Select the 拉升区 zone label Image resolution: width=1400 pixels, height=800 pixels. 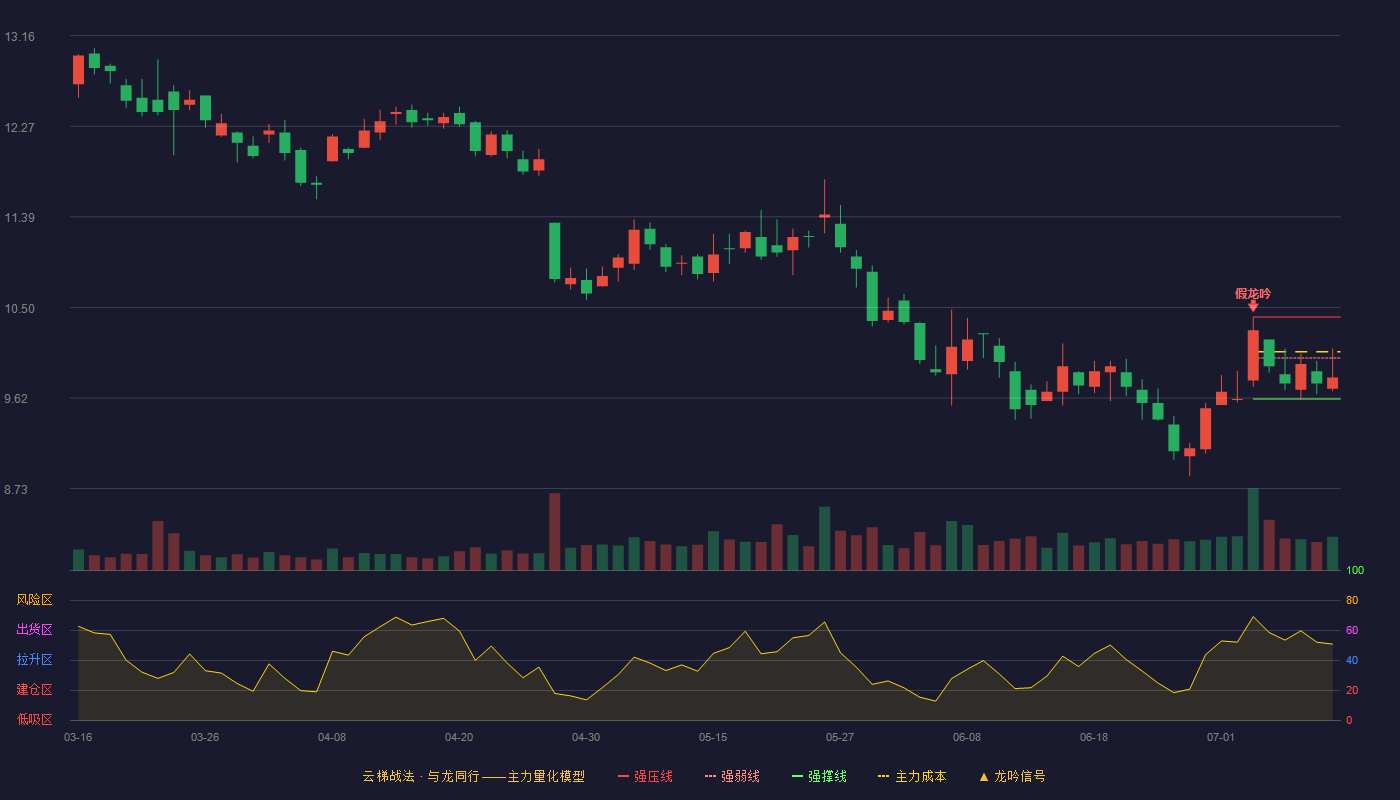(x=34, y=660)
